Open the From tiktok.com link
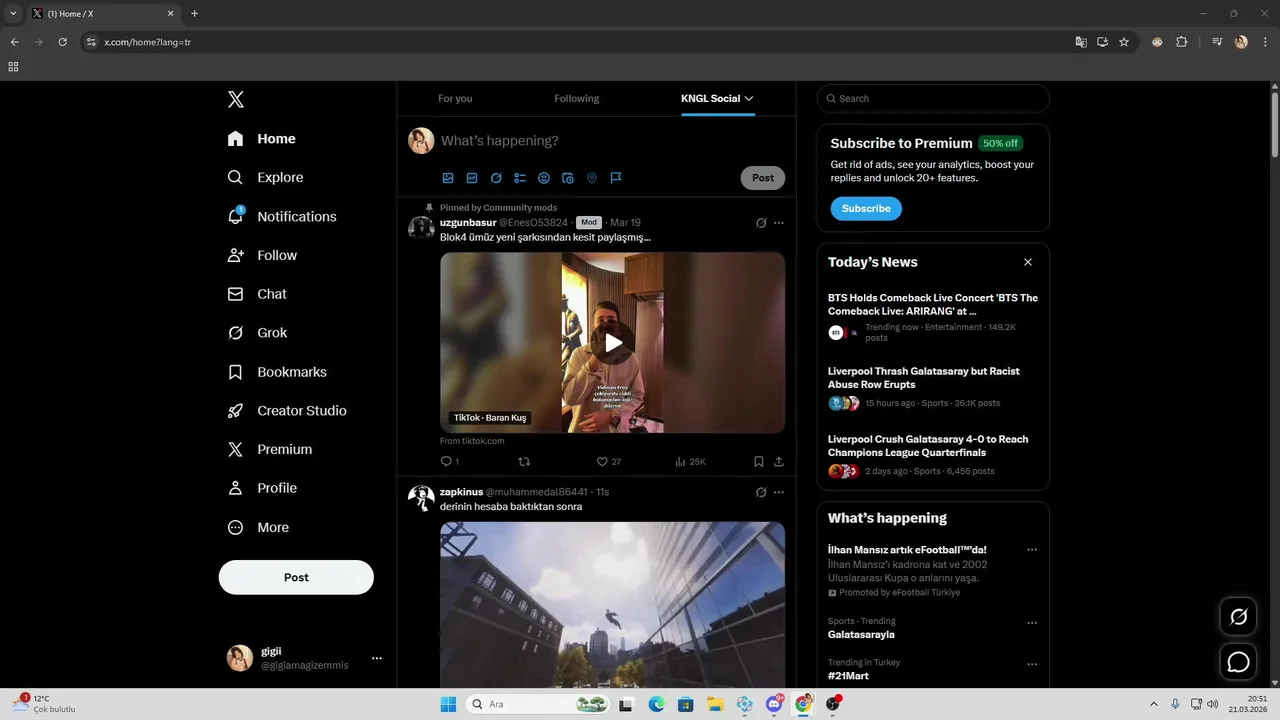Screen dimensions: 1280x720 click(472, 441)
